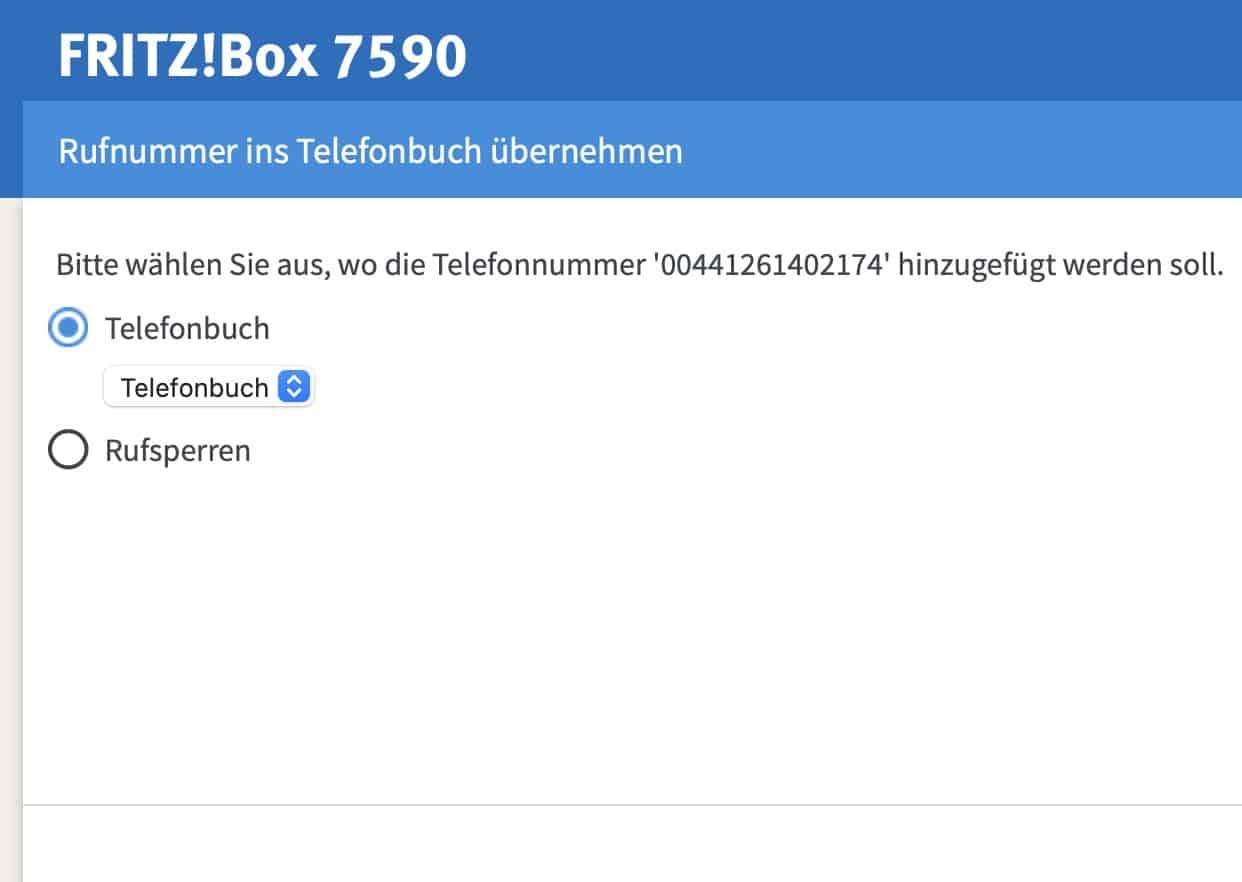Click the dark blue top header bar
Image resolution: width=1242 pixels, height=882 pixels.
pyautogui.click(x=850, y=50)
